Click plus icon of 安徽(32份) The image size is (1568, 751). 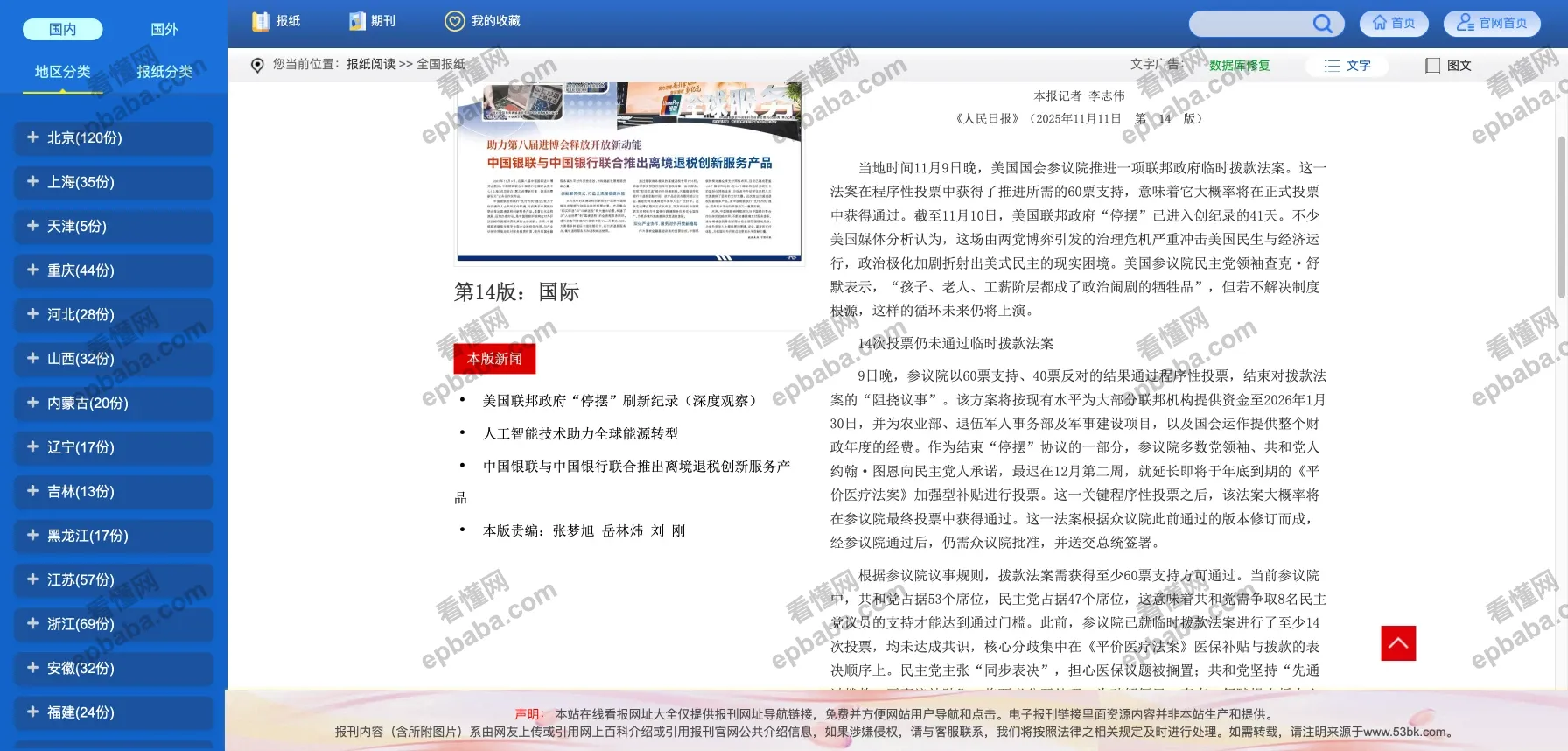[x=32, y=667]
